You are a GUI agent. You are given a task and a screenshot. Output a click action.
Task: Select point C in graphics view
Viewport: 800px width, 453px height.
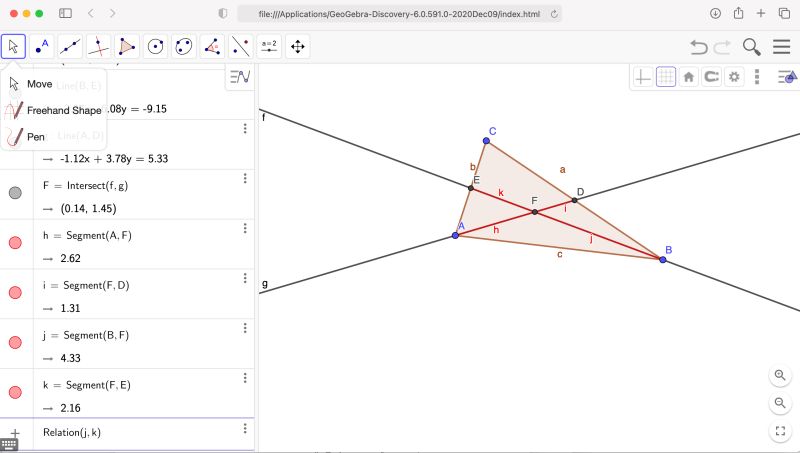point(486,141)
